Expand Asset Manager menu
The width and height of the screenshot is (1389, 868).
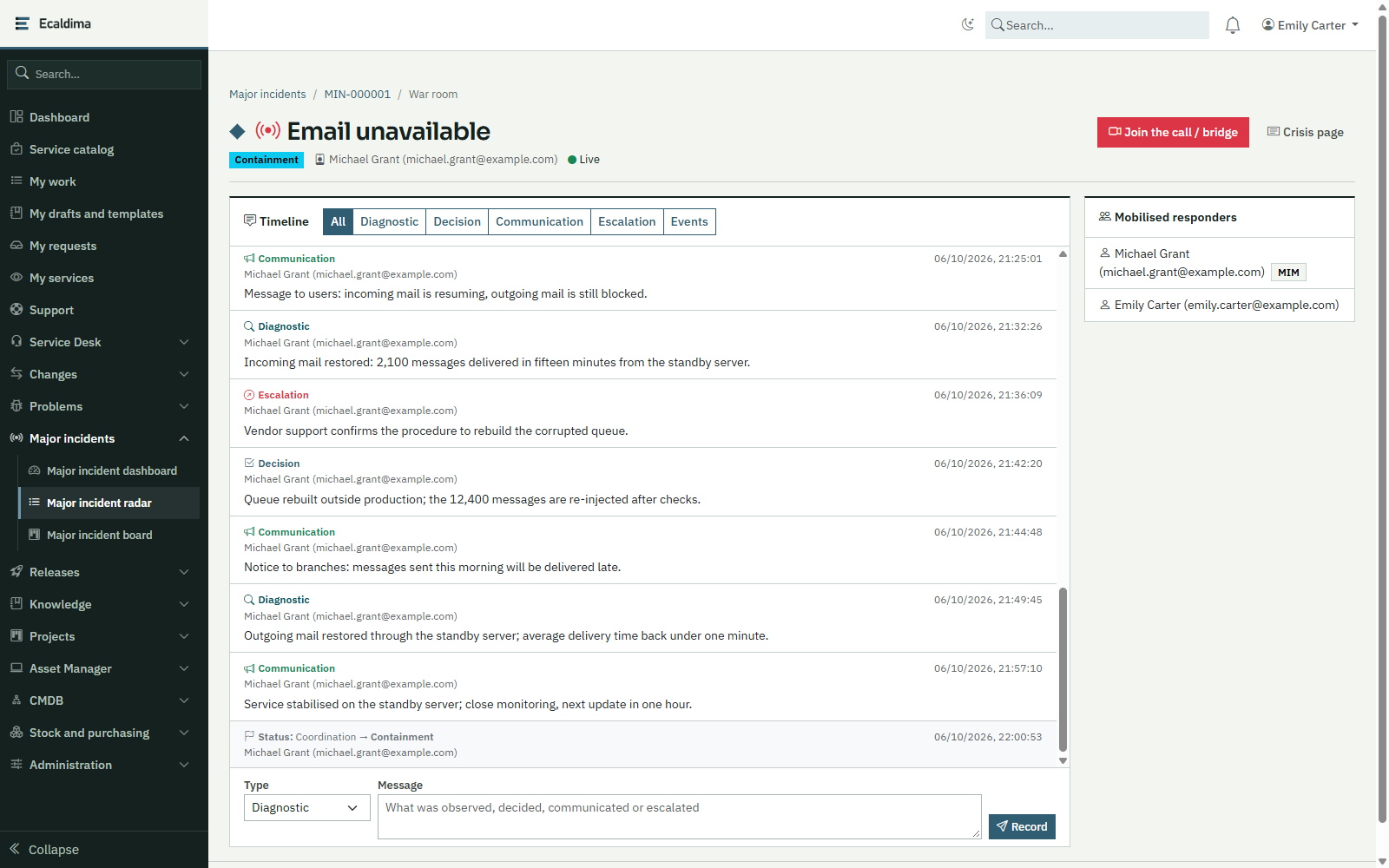[104, 668]
